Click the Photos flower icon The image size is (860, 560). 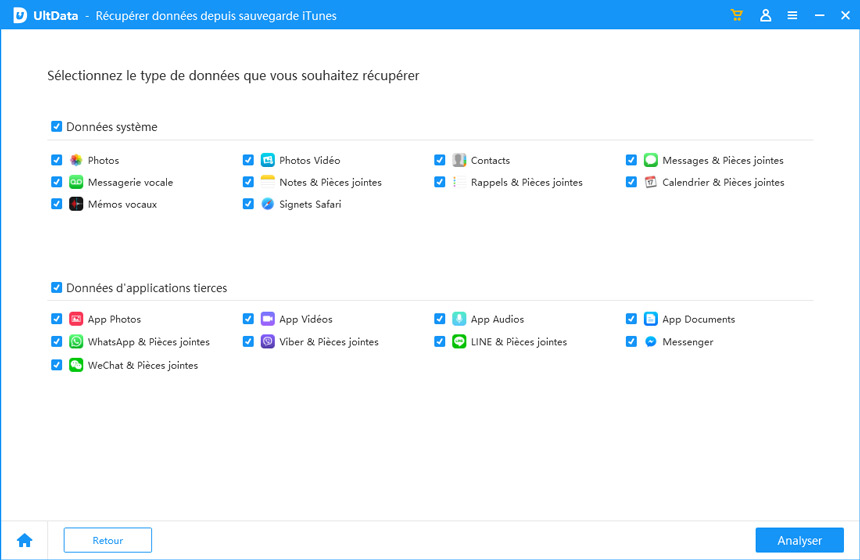pos(76,160)
